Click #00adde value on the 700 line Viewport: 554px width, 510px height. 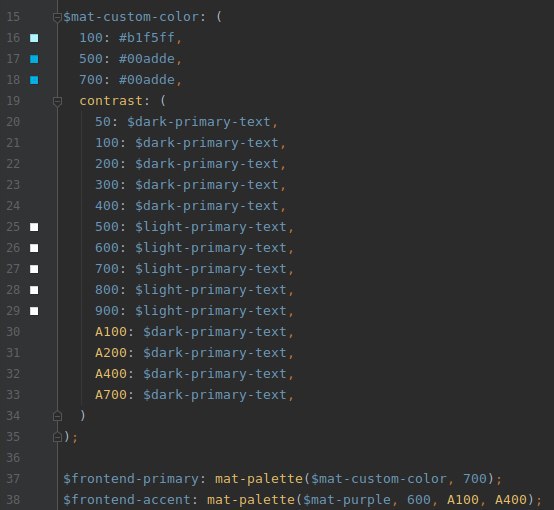tap(147, 80)
